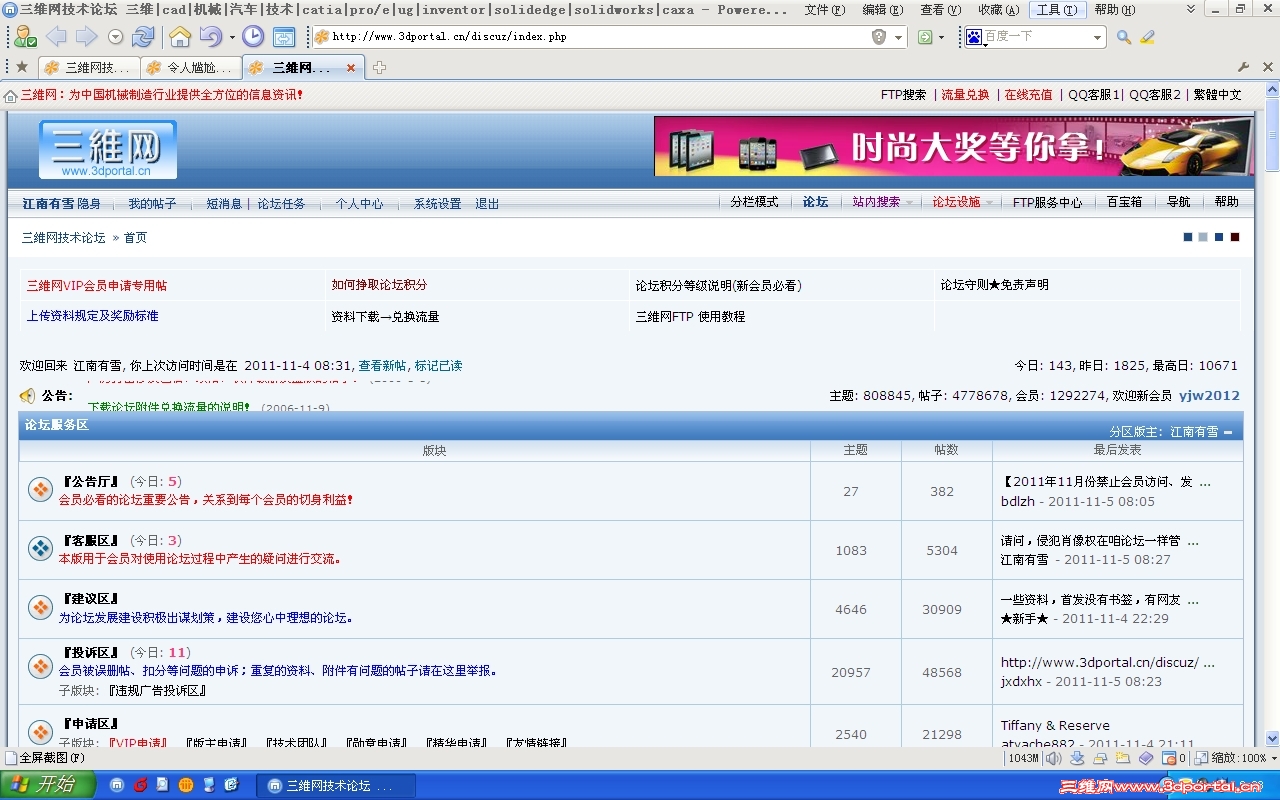Screen dimensions: 1280x800
Task: Click the address bar security shield icon
Action: pyautogui.click(x=879, y=37)
